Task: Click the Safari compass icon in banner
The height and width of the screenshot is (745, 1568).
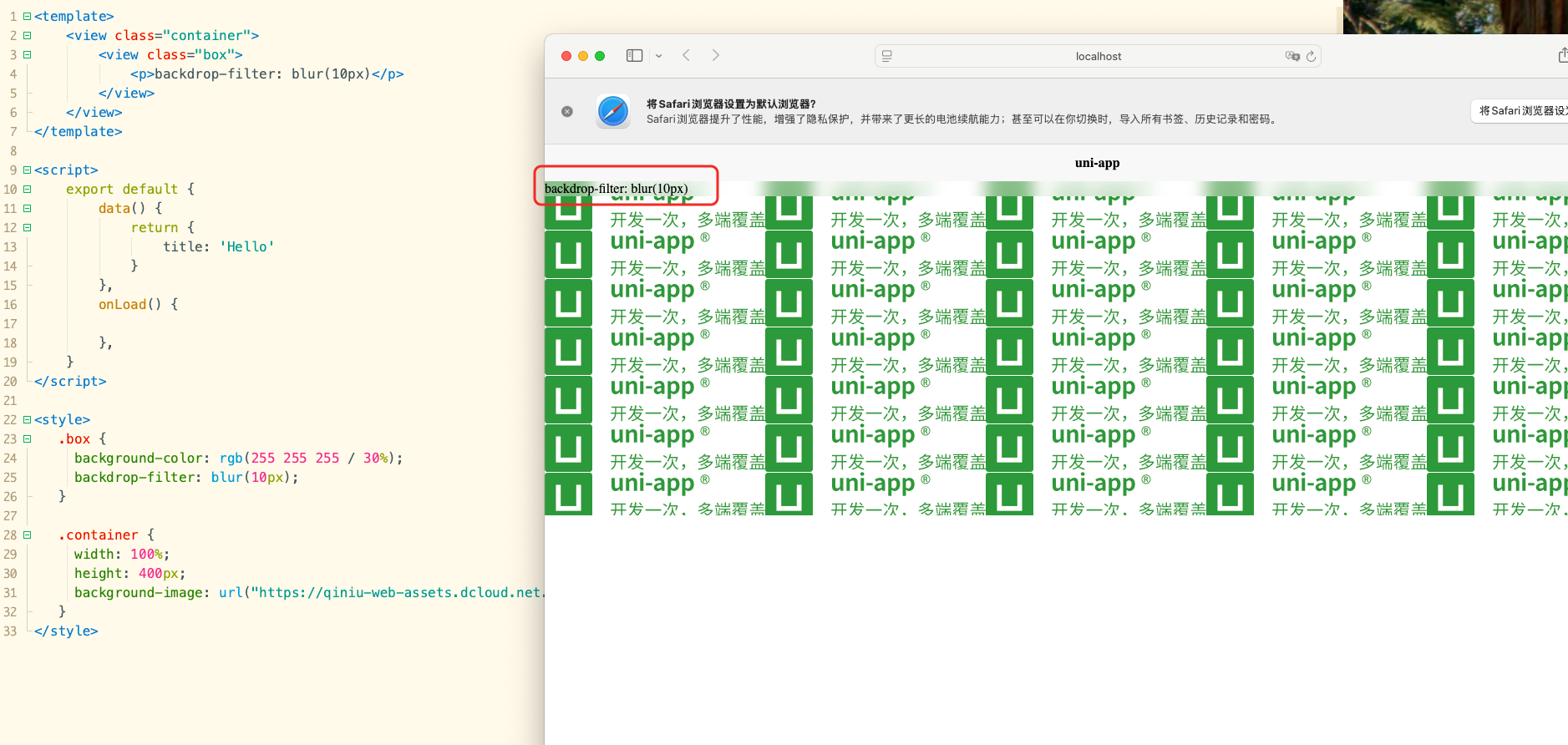Action: point(613,111)
